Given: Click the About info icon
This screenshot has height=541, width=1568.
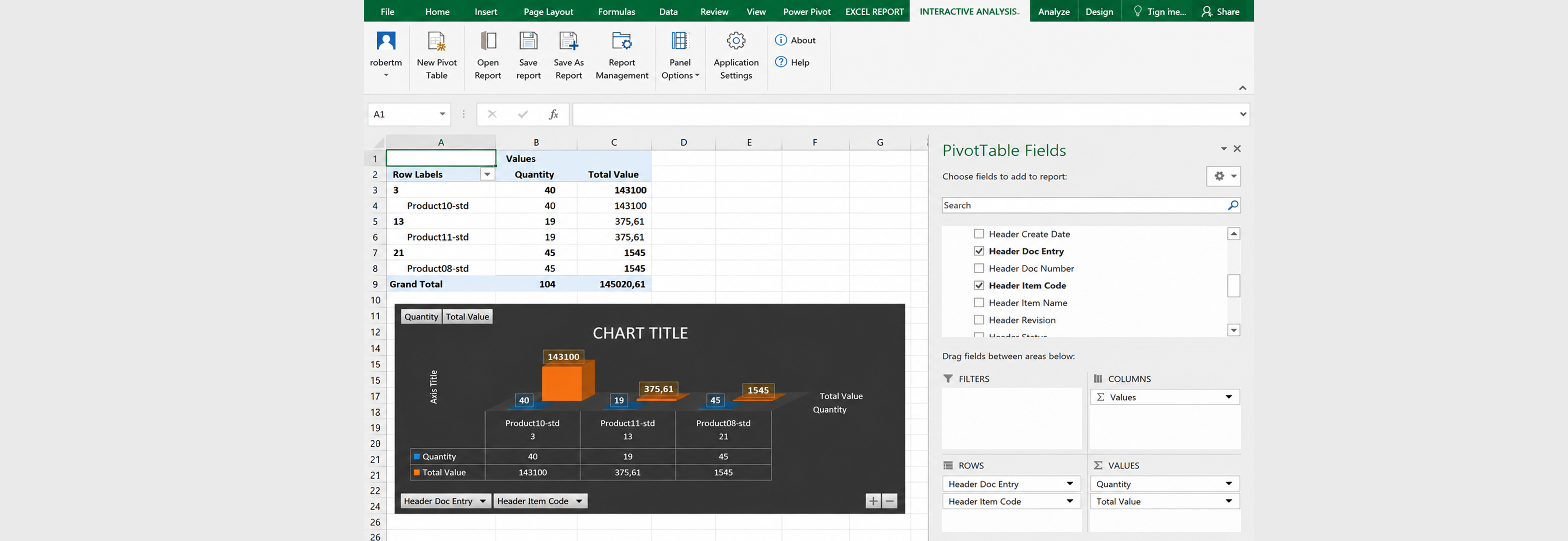Looking at the screenshot, I should tap(781, 40).
